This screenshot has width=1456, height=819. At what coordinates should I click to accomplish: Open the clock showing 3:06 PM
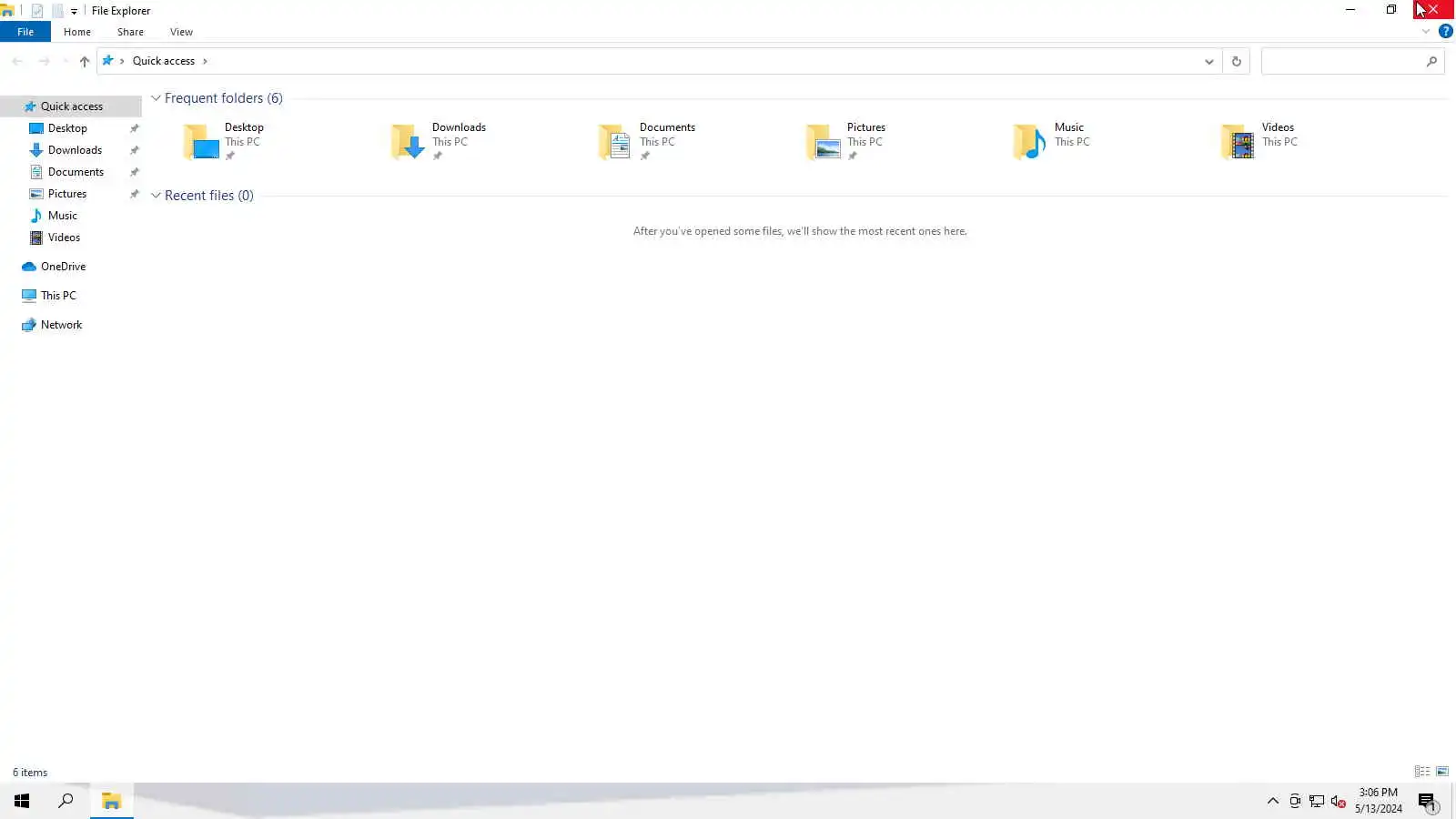point(1378,801)
